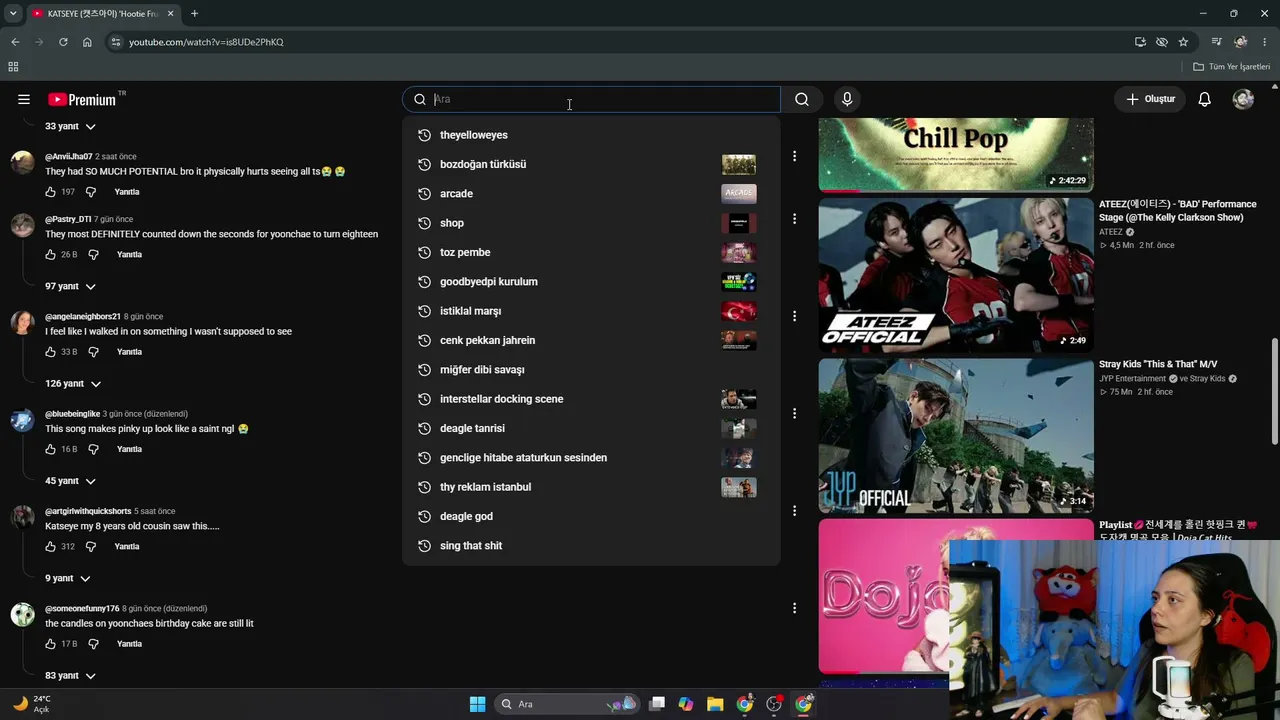Select 'sing that shit' suggestion

point(591,546)
